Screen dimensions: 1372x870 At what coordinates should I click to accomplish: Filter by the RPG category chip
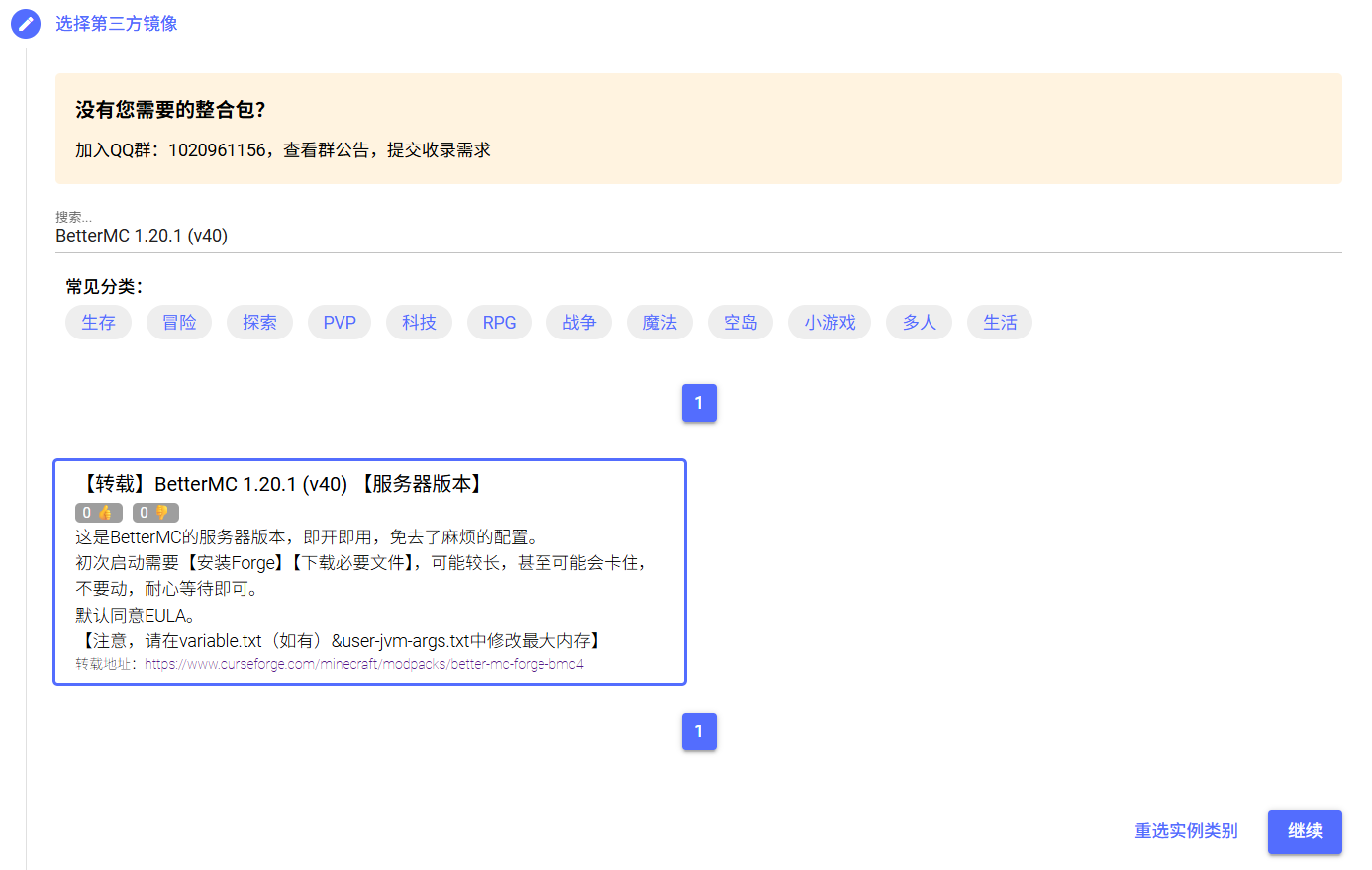499,323
